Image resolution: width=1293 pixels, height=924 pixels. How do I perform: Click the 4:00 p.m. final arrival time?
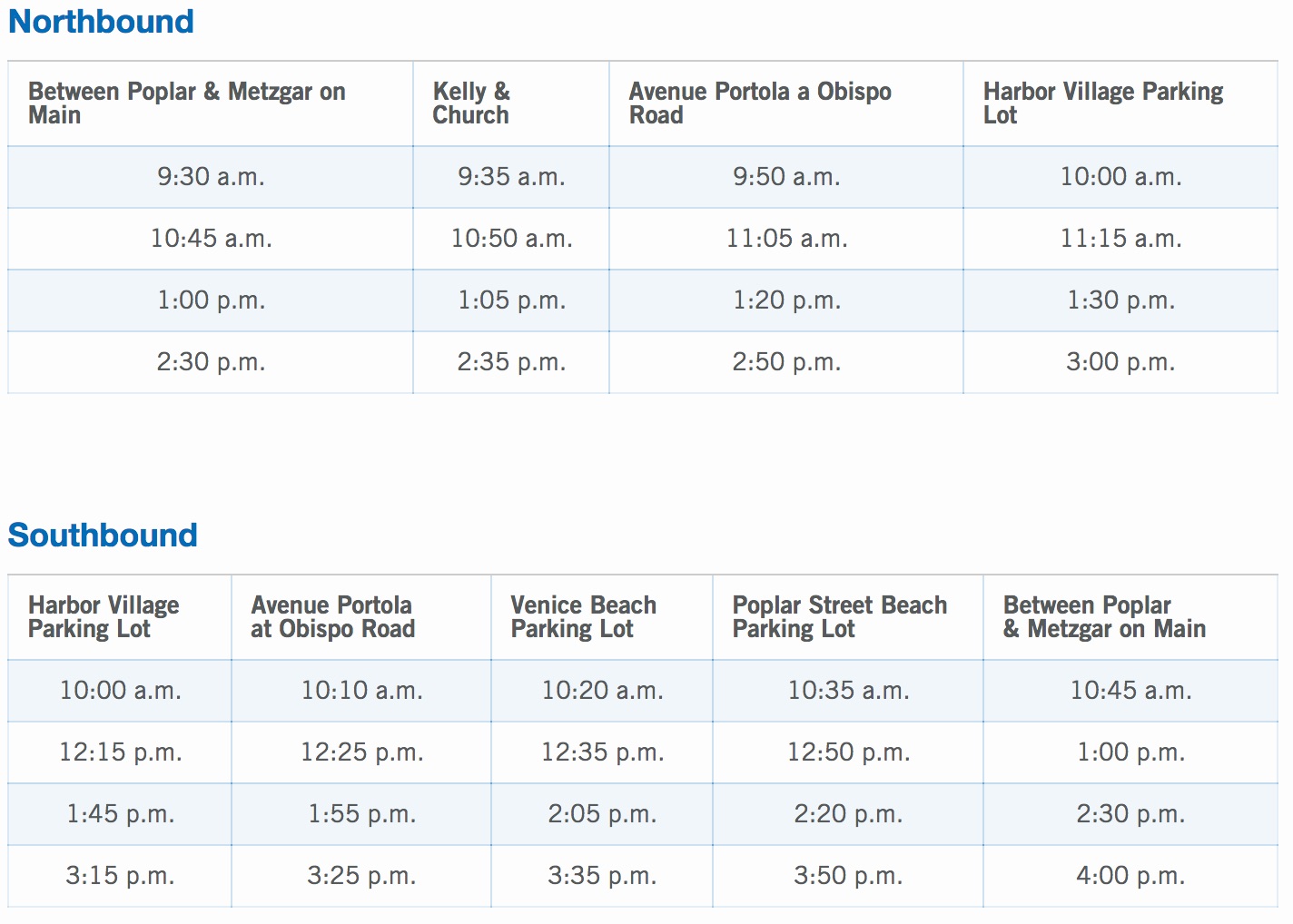pos(1130,876)
